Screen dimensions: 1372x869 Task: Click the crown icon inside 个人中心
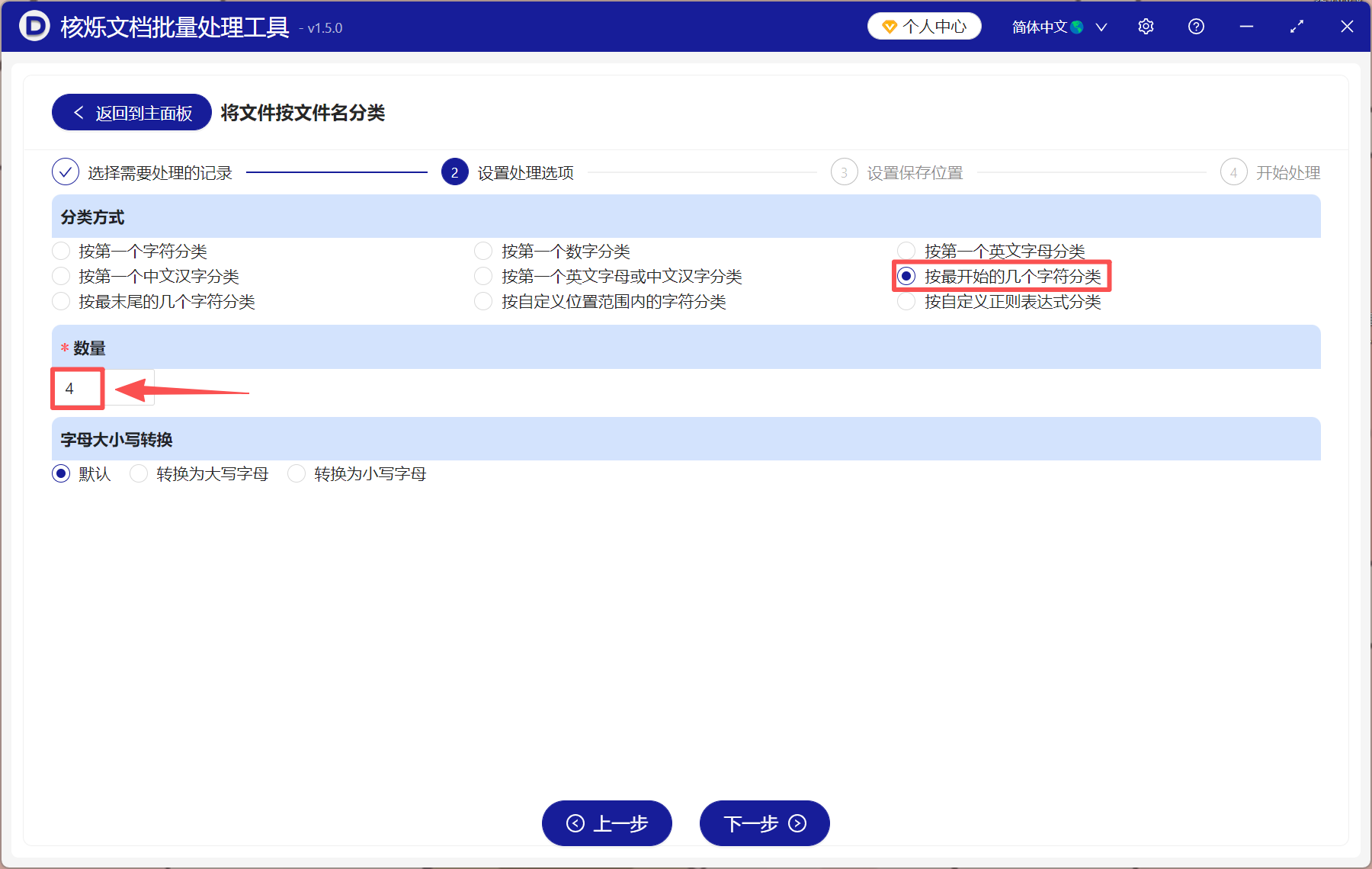click(888, 25)
